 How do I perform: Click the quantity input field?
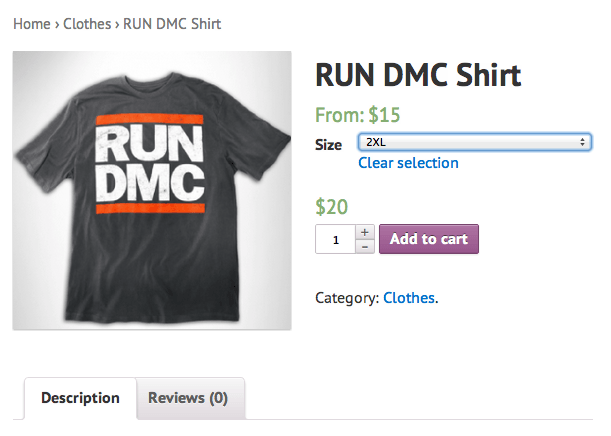(x=336, y=240)
